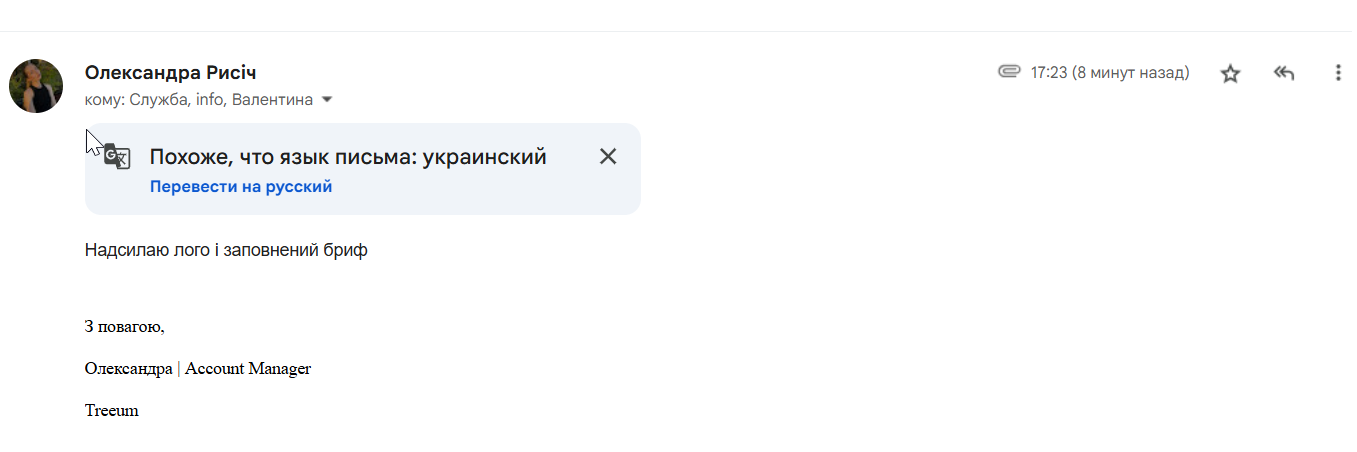Image resolution: width=1357 pixels, height=452 pixels.
Task: Open the sender's profile photo avatar
Action: [36, 86]
